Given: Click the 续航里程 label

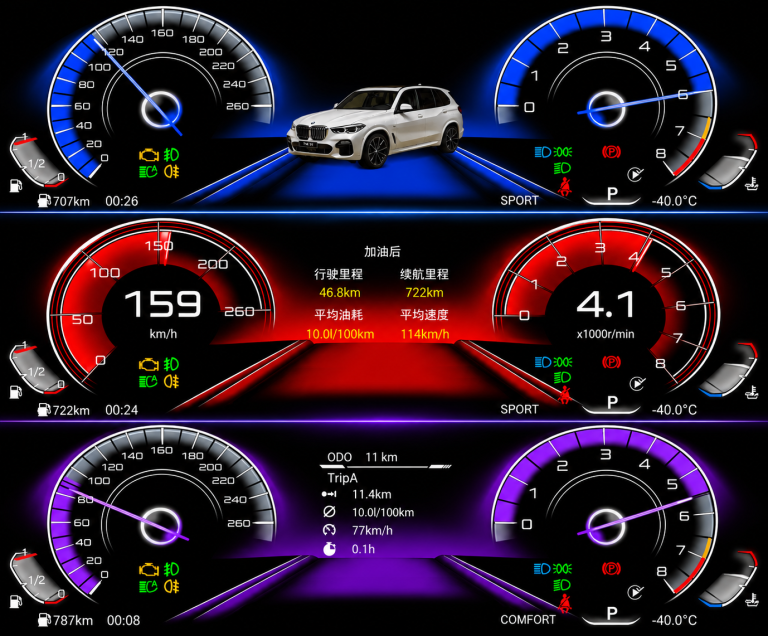Looking at the screenshot, I should tap(424, 274).
